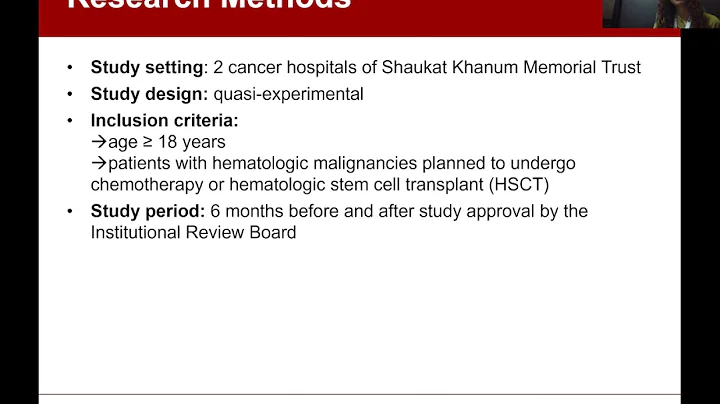Click the bullet beside "Inclusion criteria"

69,122
